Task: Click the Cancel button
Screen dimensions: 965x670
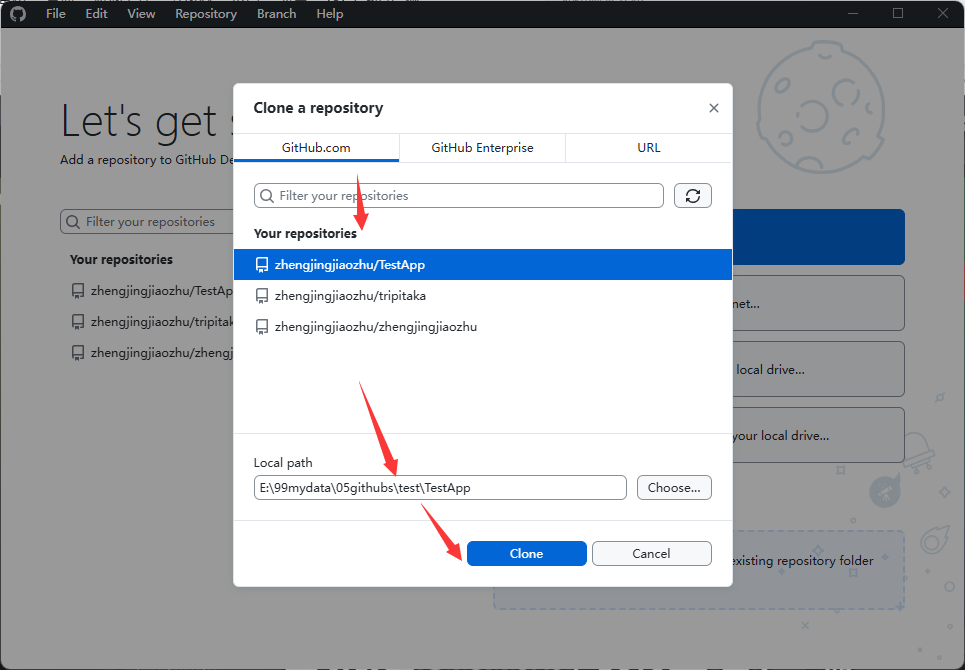Action: coord(652,554)
